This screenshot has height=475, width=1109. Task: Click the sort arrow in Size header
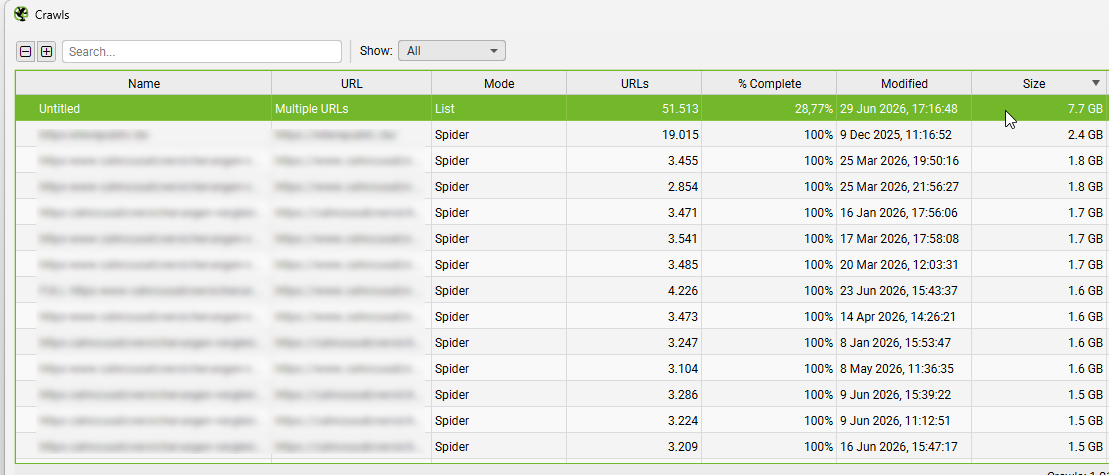[1096, 83]
